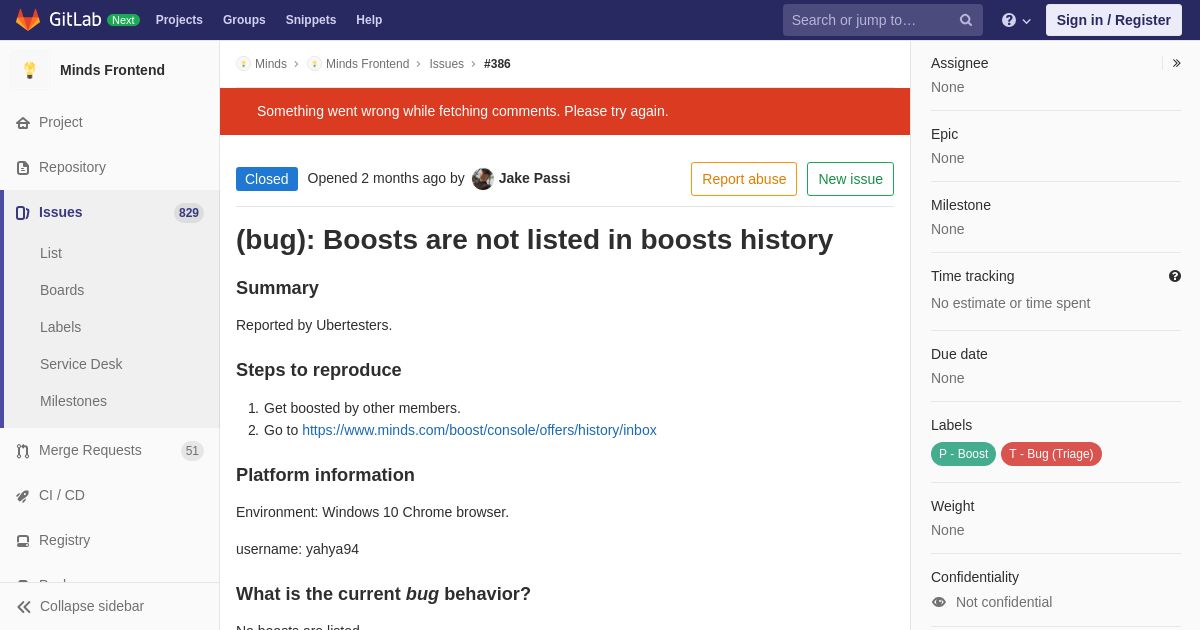Open the Labels submenu item
The height and width of the screenshot is (630, 1200).
[60, 327]
